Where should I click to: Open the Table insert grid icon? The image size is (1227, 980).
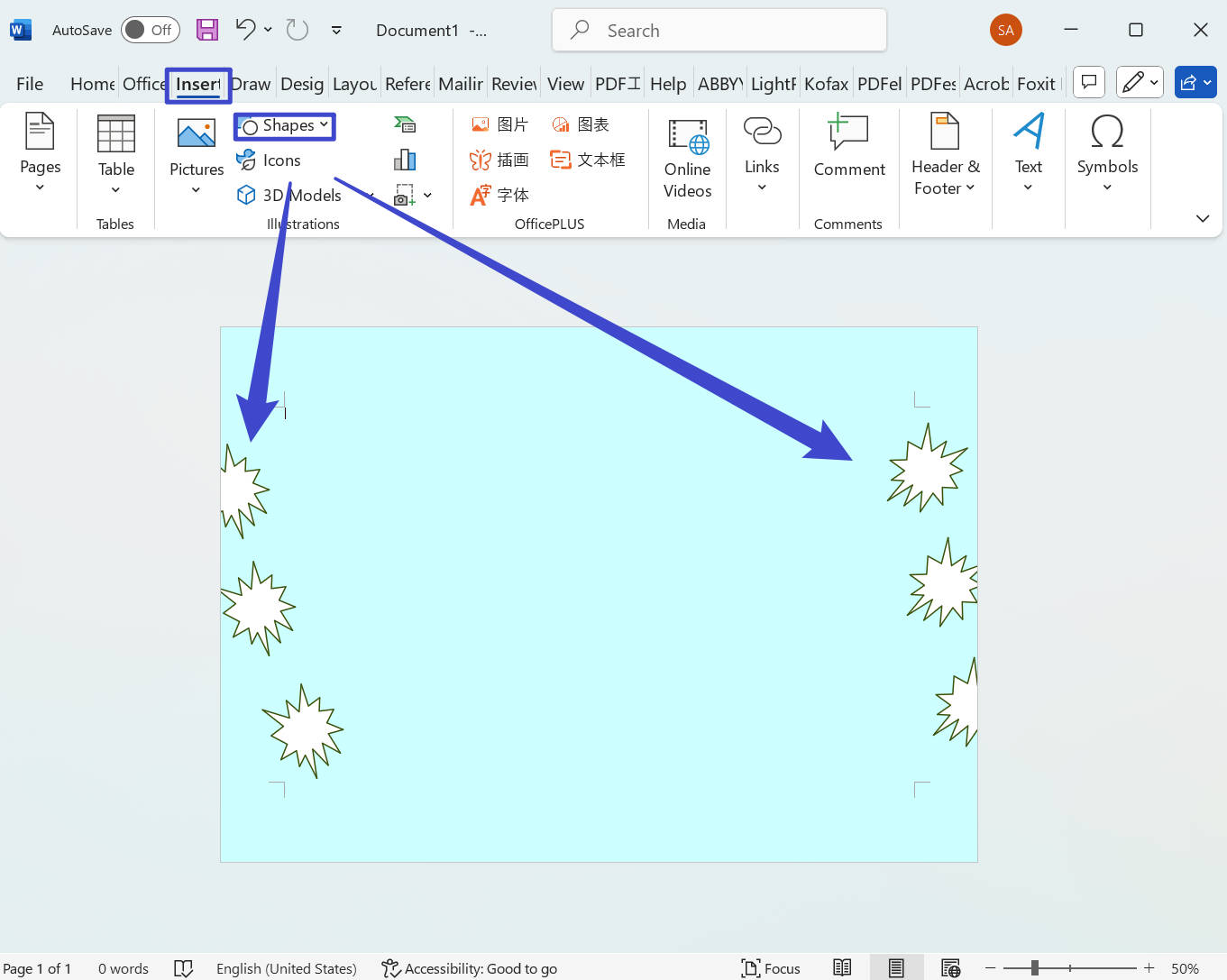coord(116,133)
